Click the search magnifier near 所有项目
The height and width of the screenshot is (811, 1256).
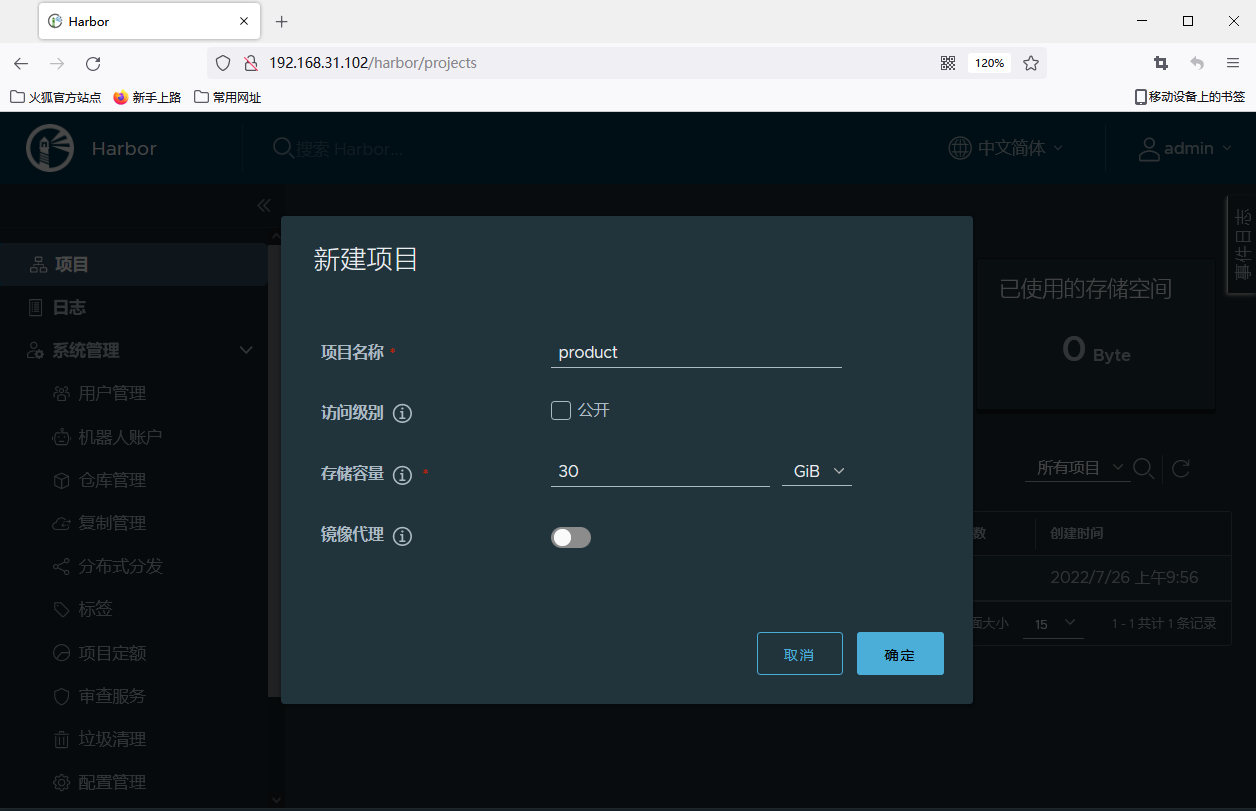point(1144,468)
